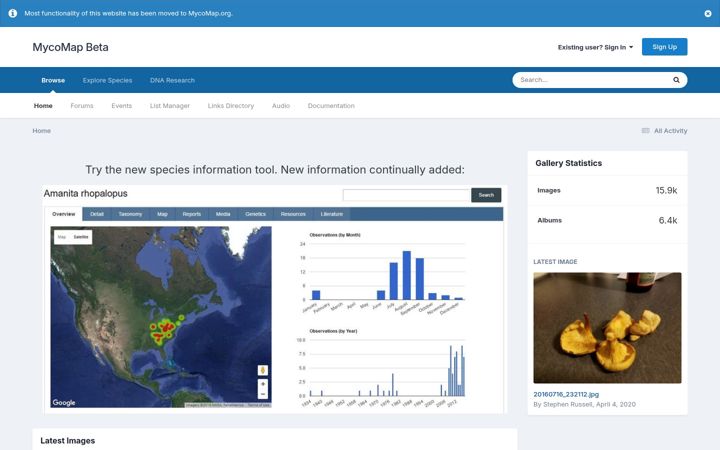This screenshot has width=720, height=450.
Task: Click the Google logo on the map
Action: click(x=64, y=403)
